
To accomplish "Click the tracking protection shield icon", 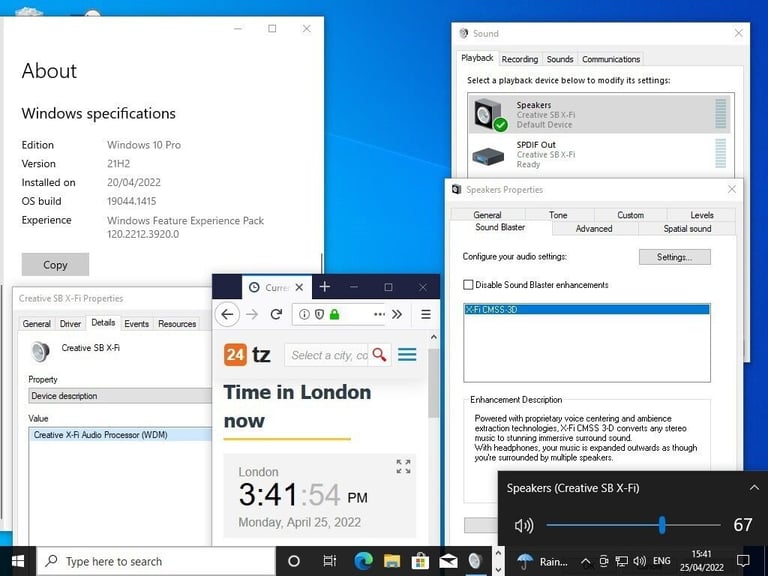I will pos(319,314).
